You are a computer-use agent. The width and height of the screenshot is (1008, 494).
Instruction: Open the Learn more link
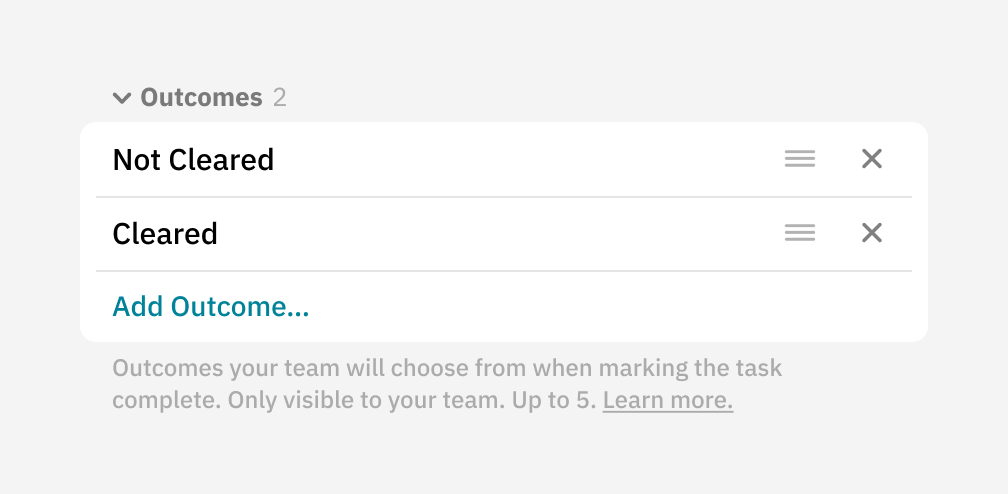tap(668, 401)
